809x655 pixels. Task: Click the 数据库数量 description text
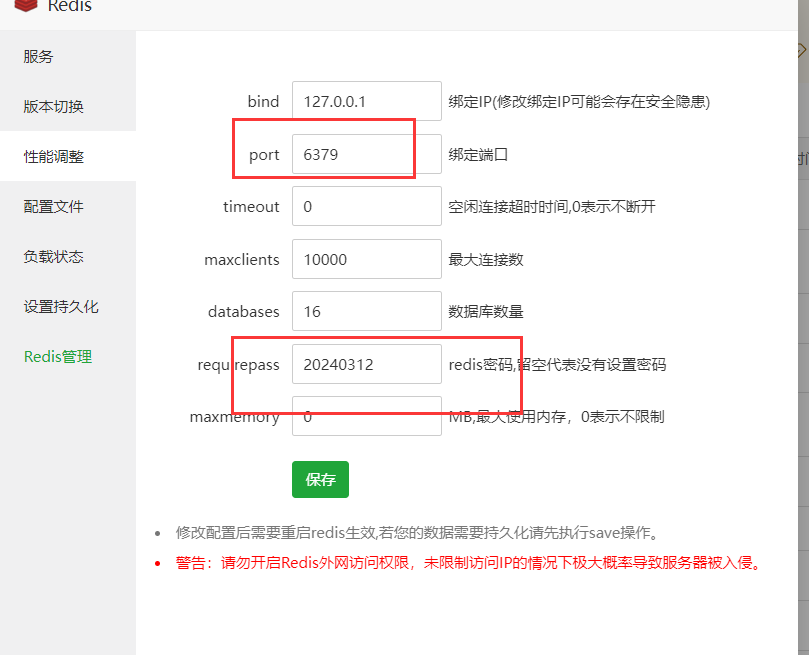tap(486, 312)
